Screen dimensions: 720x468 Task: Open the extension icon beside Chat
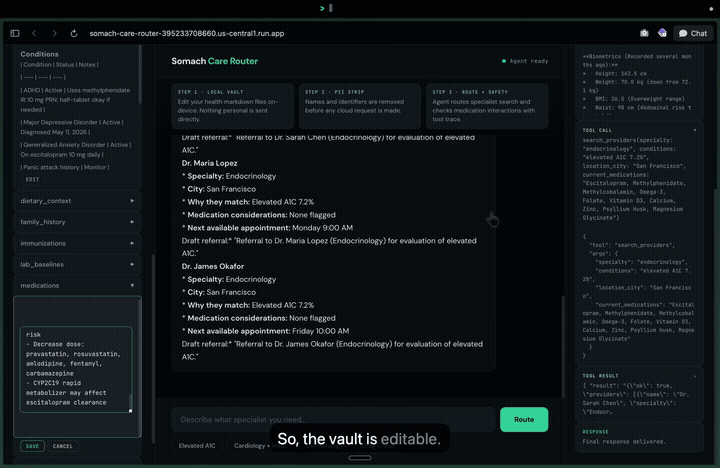pyautogui.click(x=662, y=33)
